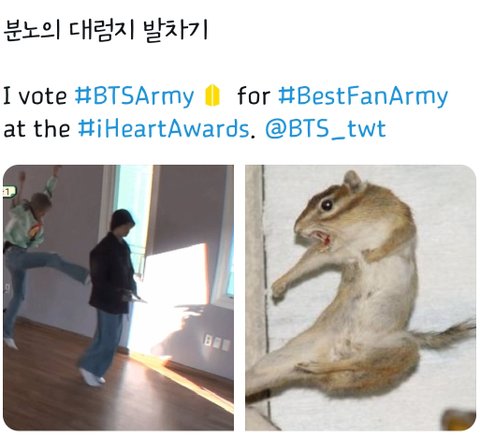This screenshot has height=437, width=480.
Task: Follow the #iHeartAwards hashtag link
Action: tap(164, 129)
